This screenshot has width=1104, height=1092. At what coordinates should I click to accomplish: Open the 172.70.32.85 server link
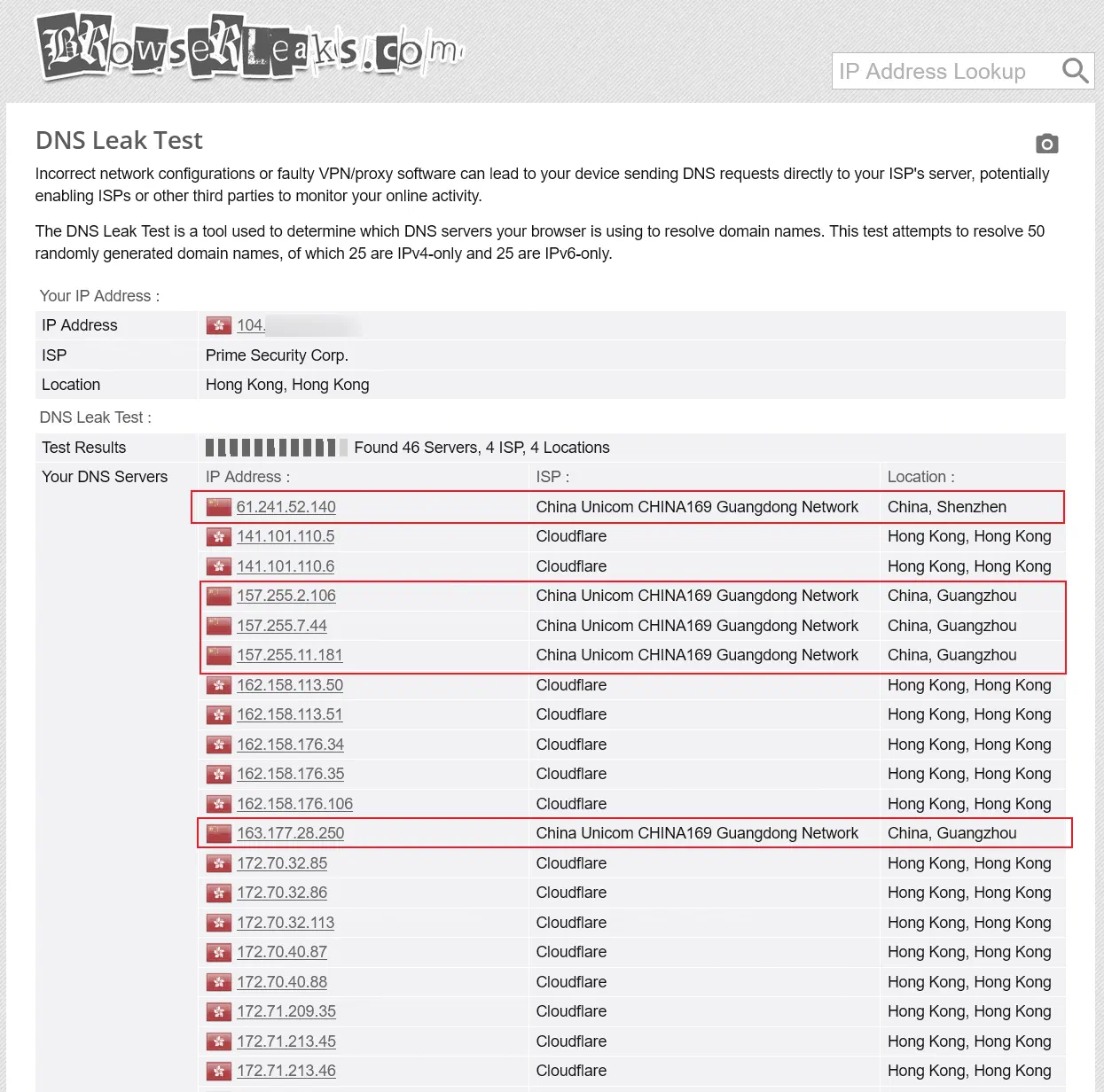[x=282, y=862]
